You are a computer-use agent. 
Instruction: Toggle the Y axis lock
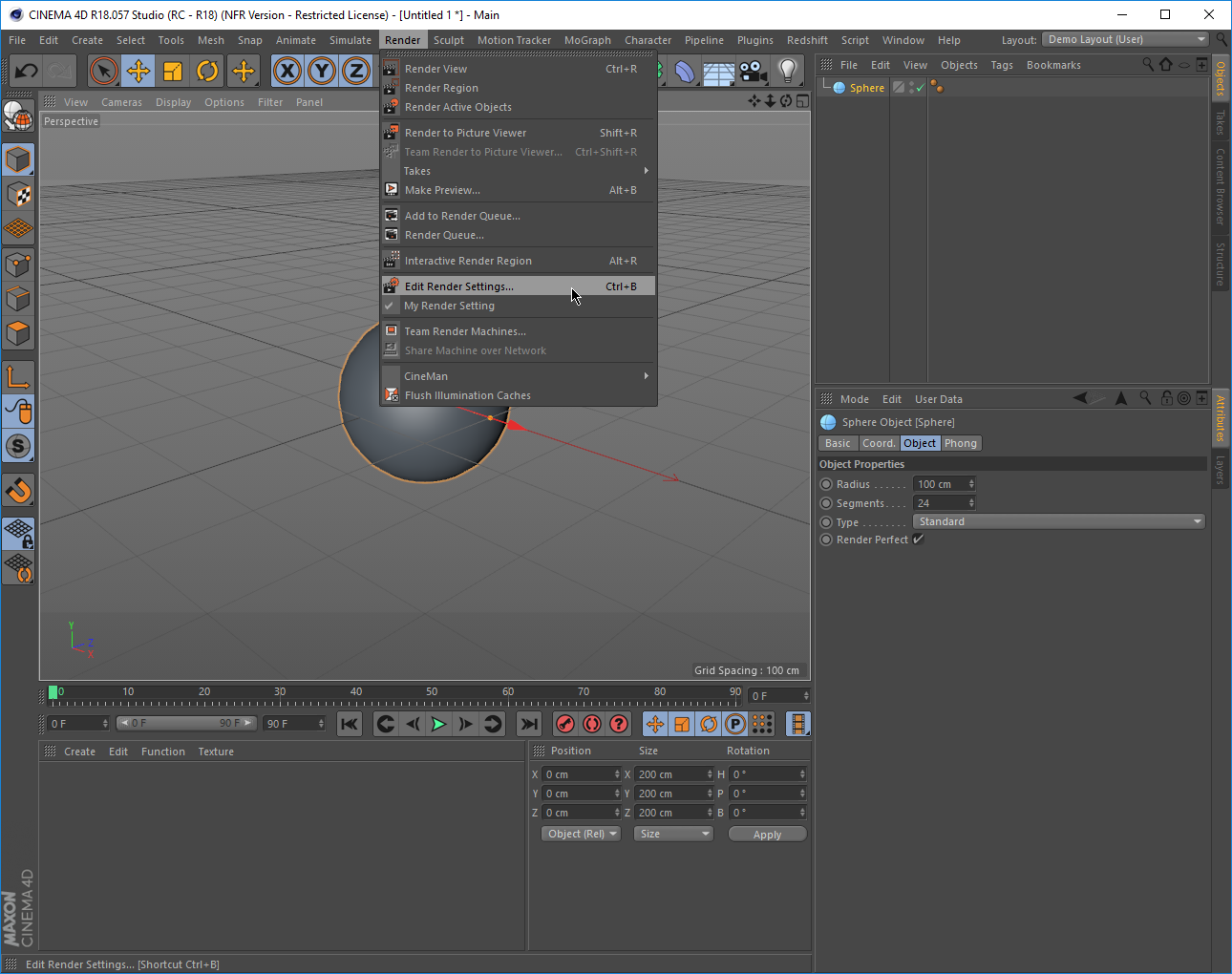pyautogui.click(x=322, y=71)
